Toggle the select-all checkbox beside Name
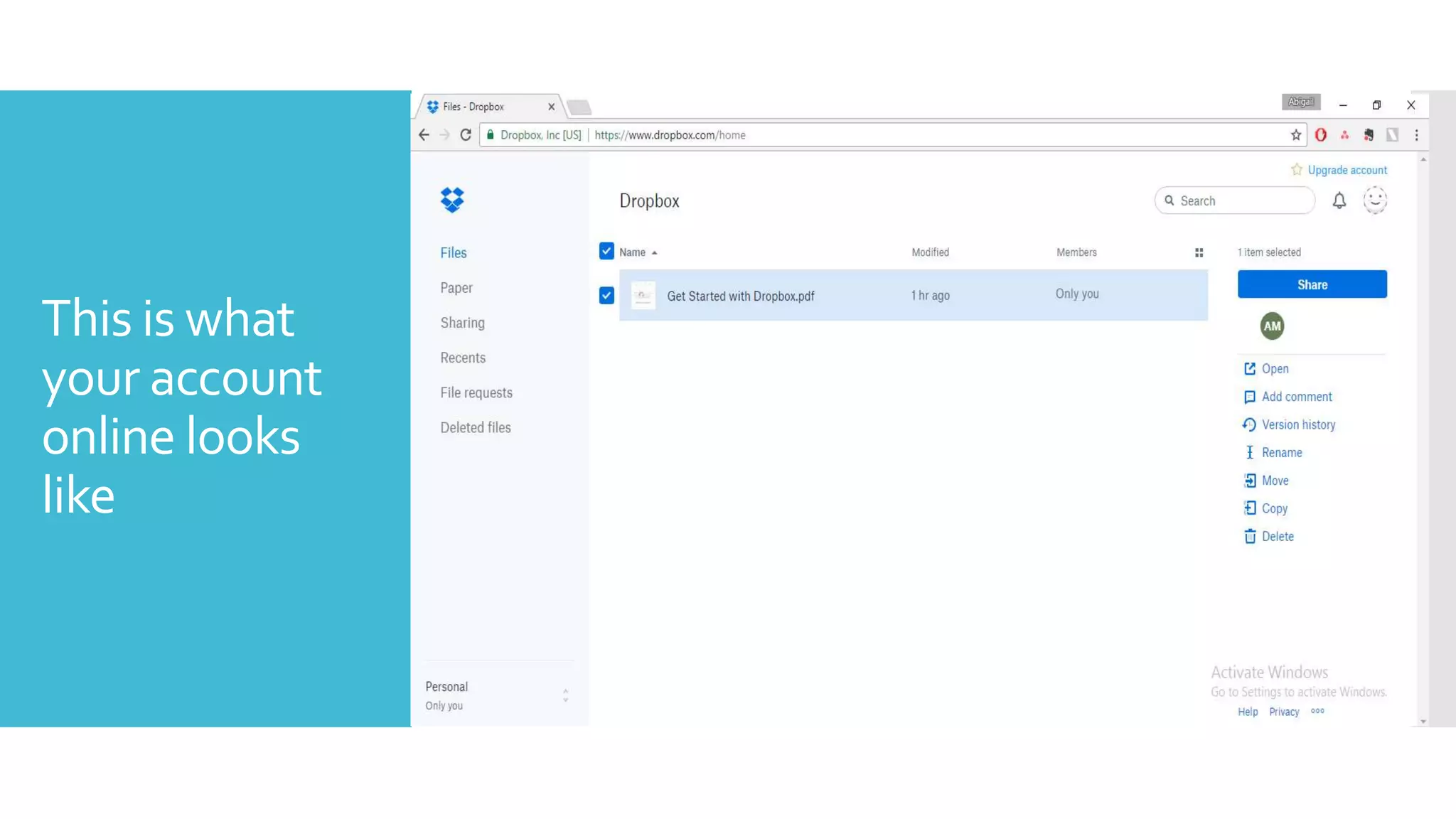 [606, 252]
